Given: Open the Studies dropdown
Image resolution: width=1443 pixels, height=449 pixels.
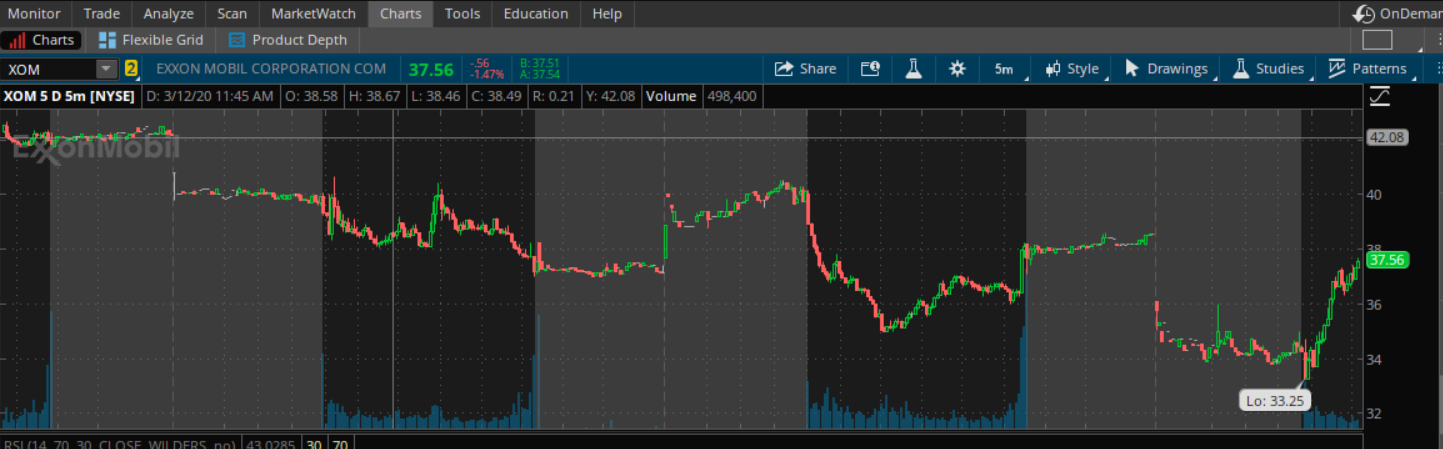Looking at the screenshot, I should point(1269,69).
